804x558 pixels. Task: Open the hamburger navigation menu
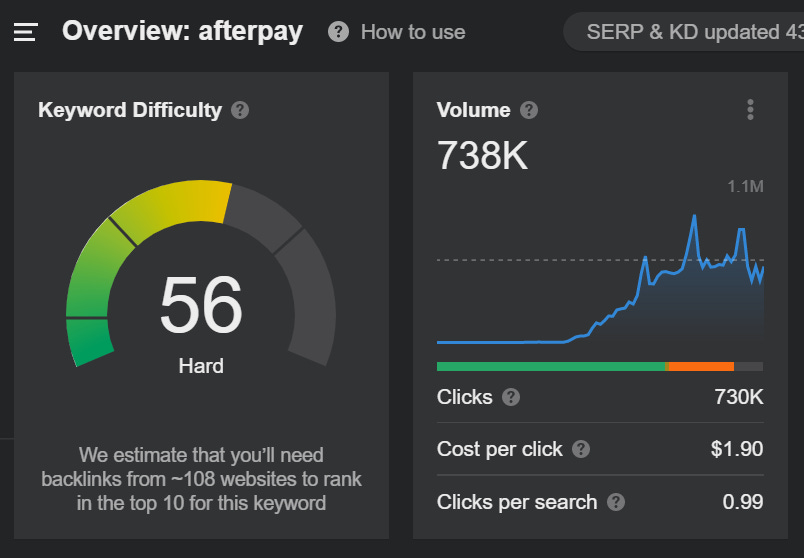point(26,32)
